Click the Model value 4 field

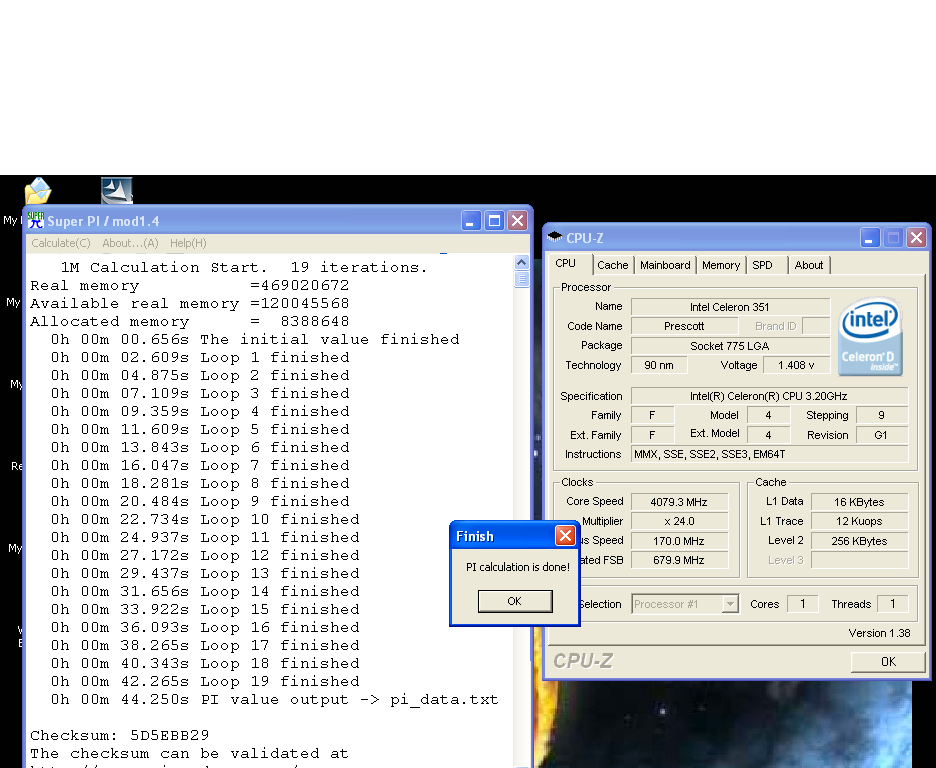tap(768, 415)
